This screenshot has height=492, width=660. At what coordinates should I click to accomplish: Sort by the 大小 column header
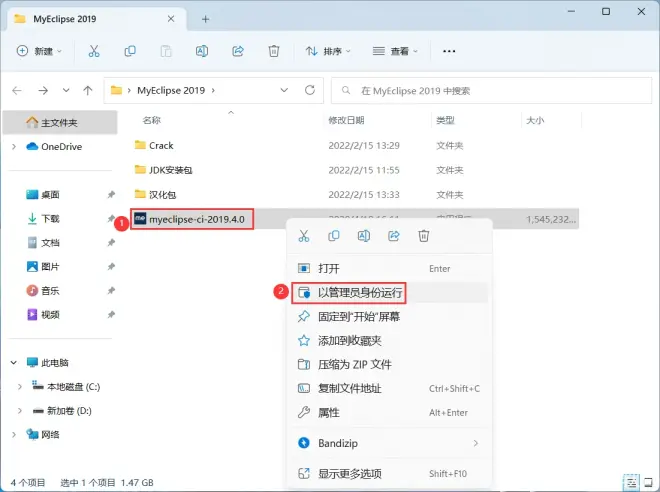tap(535, 120)
